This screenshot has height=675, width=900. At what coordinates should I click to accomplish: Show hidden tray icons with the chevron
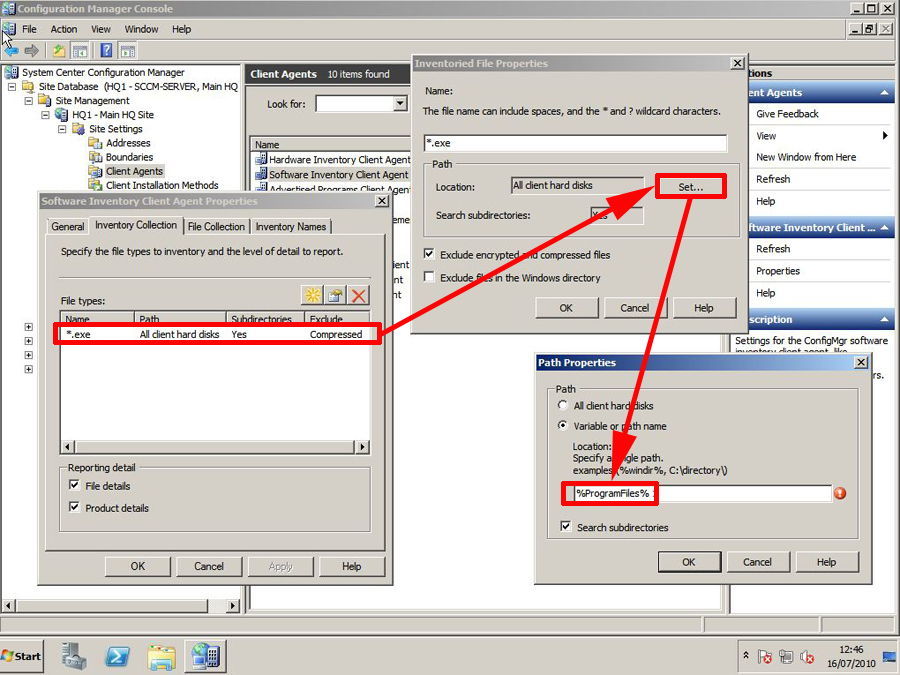click(746, 655)
